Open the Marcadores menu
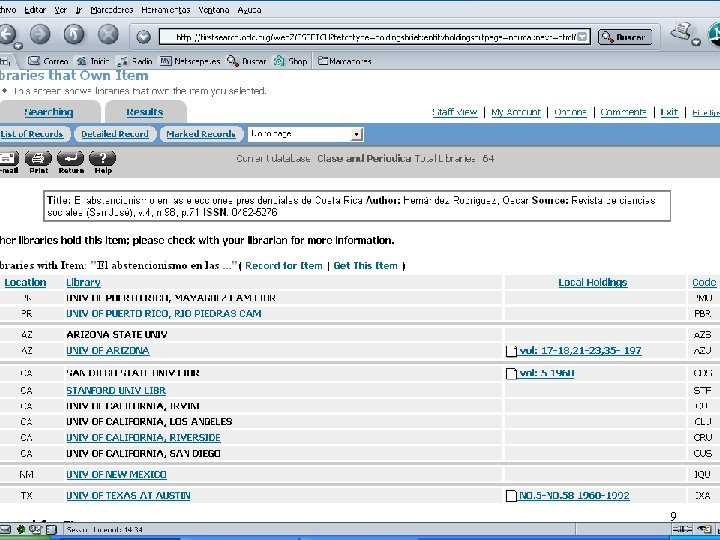Screen dimensions: 720x540 tap(112, 10)
